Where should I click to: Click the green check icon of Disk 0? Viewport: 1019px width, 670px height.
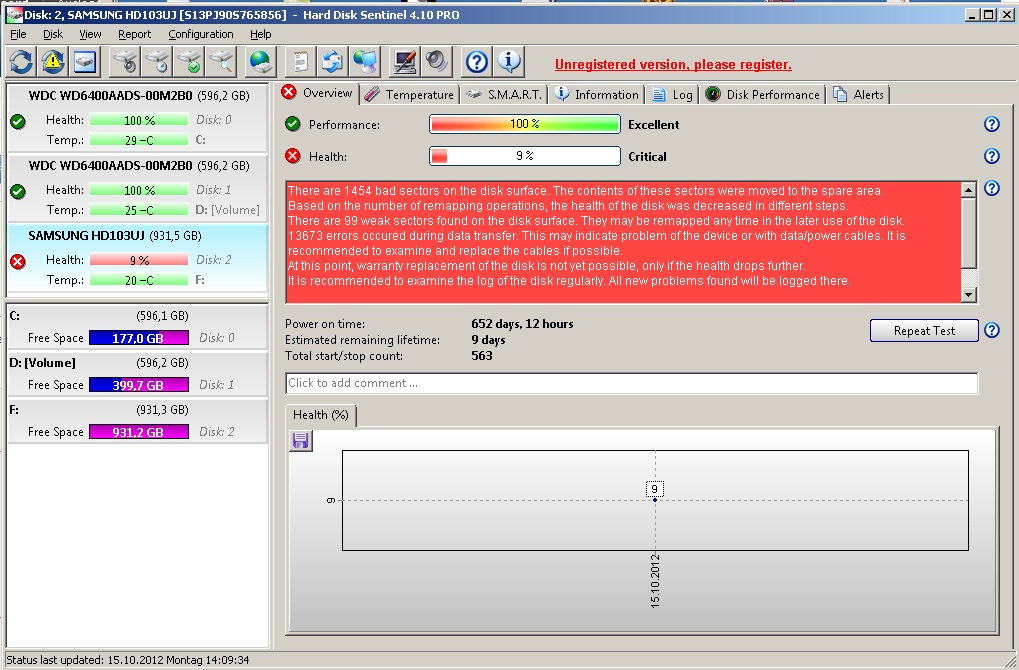[18, 122]
